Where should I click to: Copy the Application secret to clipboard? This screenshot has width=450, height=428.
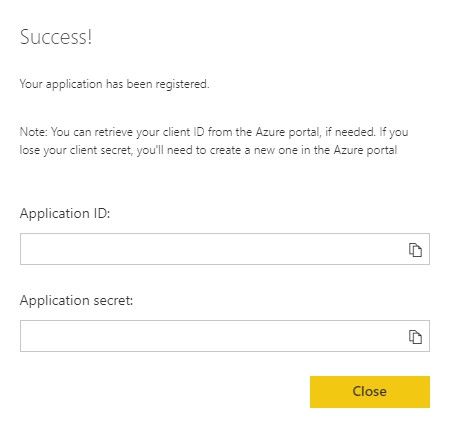click(x=415, y=337)
